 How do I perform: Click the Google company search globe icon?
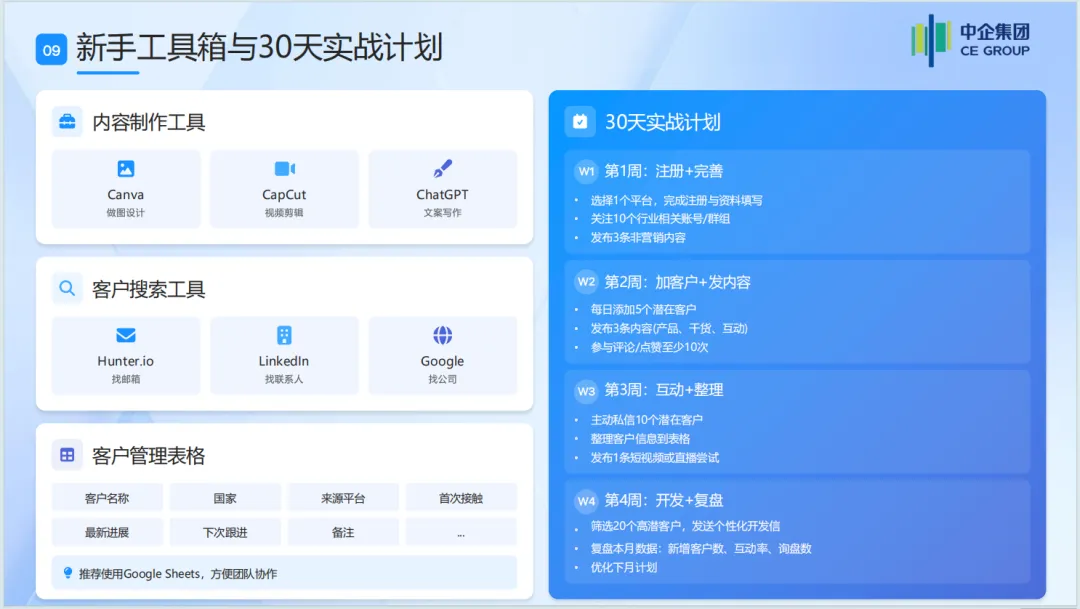point(443,337)
